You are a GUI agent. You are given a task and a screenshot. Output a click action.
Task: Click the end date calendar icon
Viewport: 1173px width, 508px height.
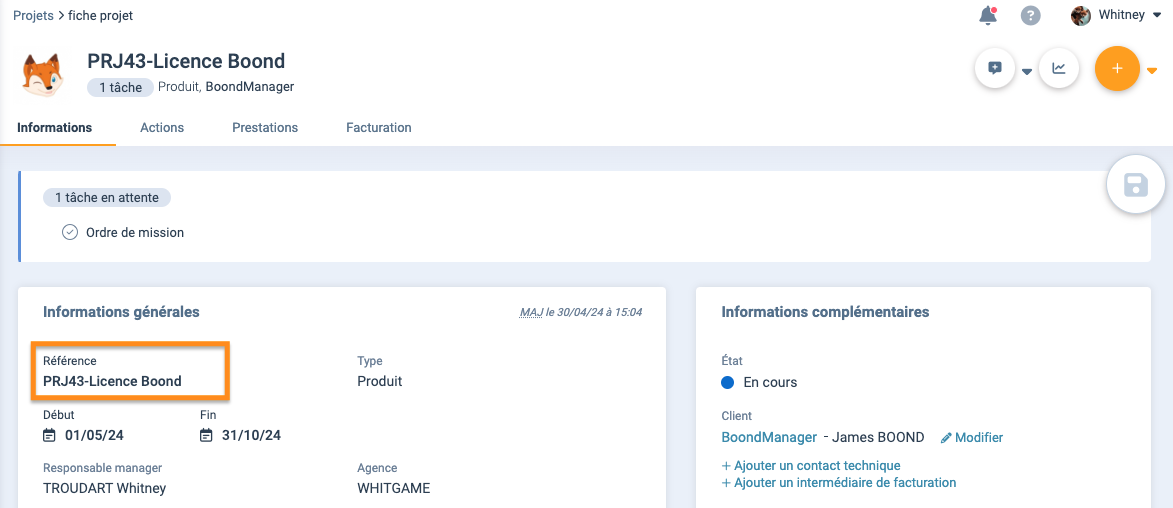tap(207, 435)
